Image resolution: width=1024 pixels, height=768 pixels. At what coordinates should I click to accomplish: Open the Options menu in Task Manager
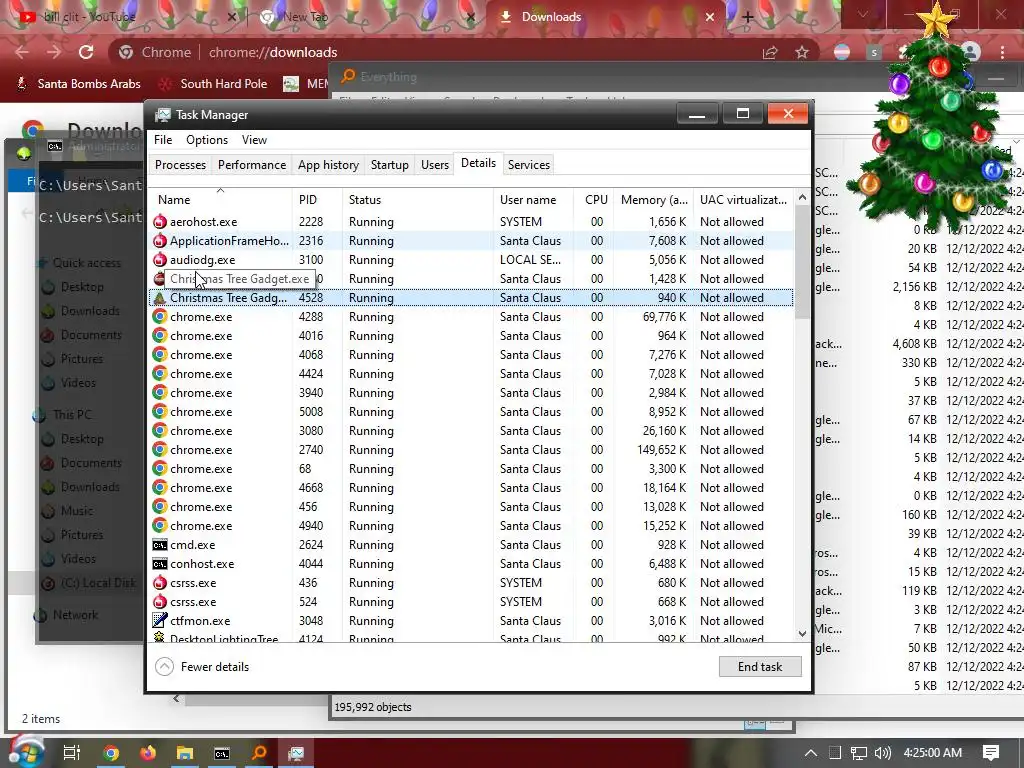(x=207, y=140)
